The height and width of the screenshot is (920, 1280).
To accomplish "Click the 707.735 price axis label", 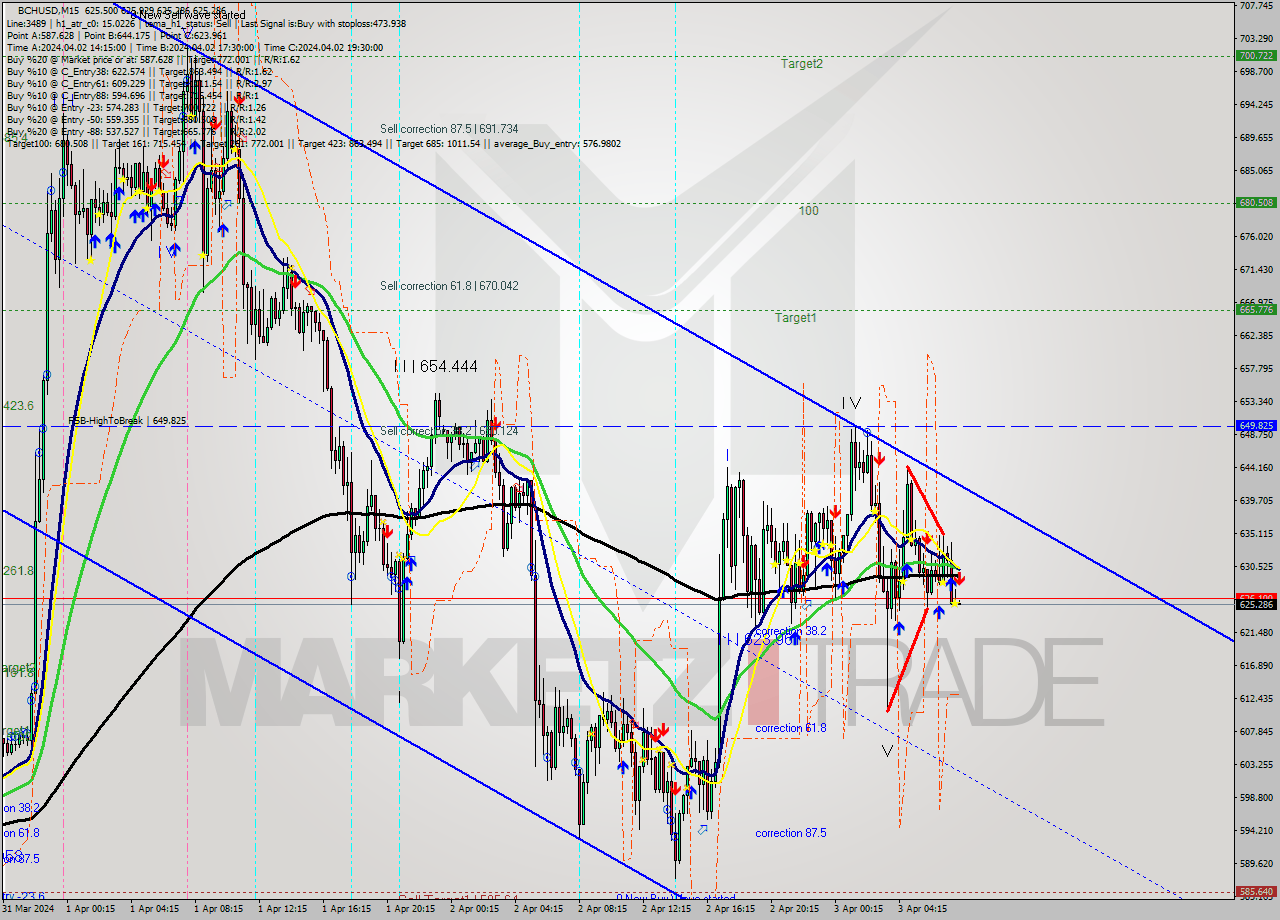I will (x=1256, y=5).
